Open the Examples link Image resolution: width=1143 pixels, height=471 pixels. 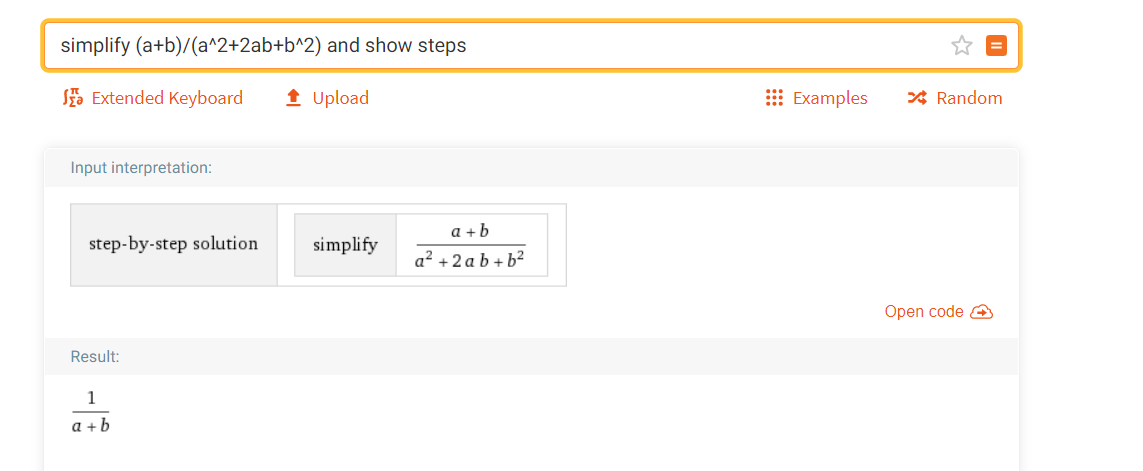(x=830, y=98)
